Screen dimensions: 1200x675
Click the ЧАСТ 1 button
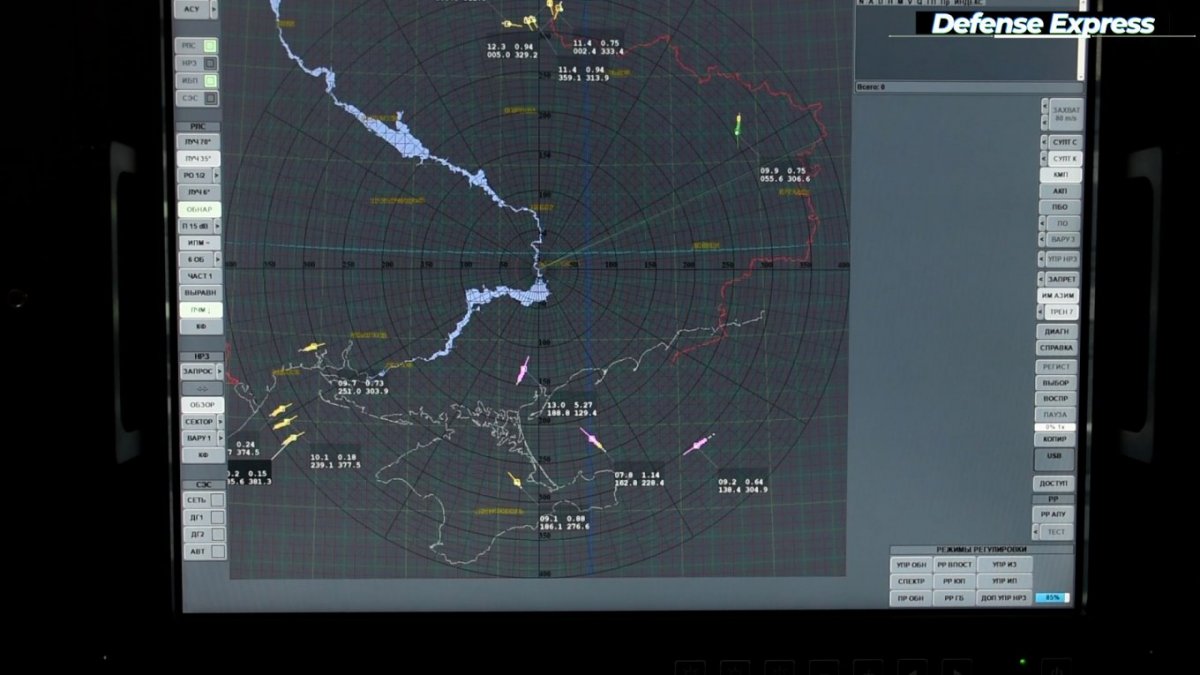199,276
